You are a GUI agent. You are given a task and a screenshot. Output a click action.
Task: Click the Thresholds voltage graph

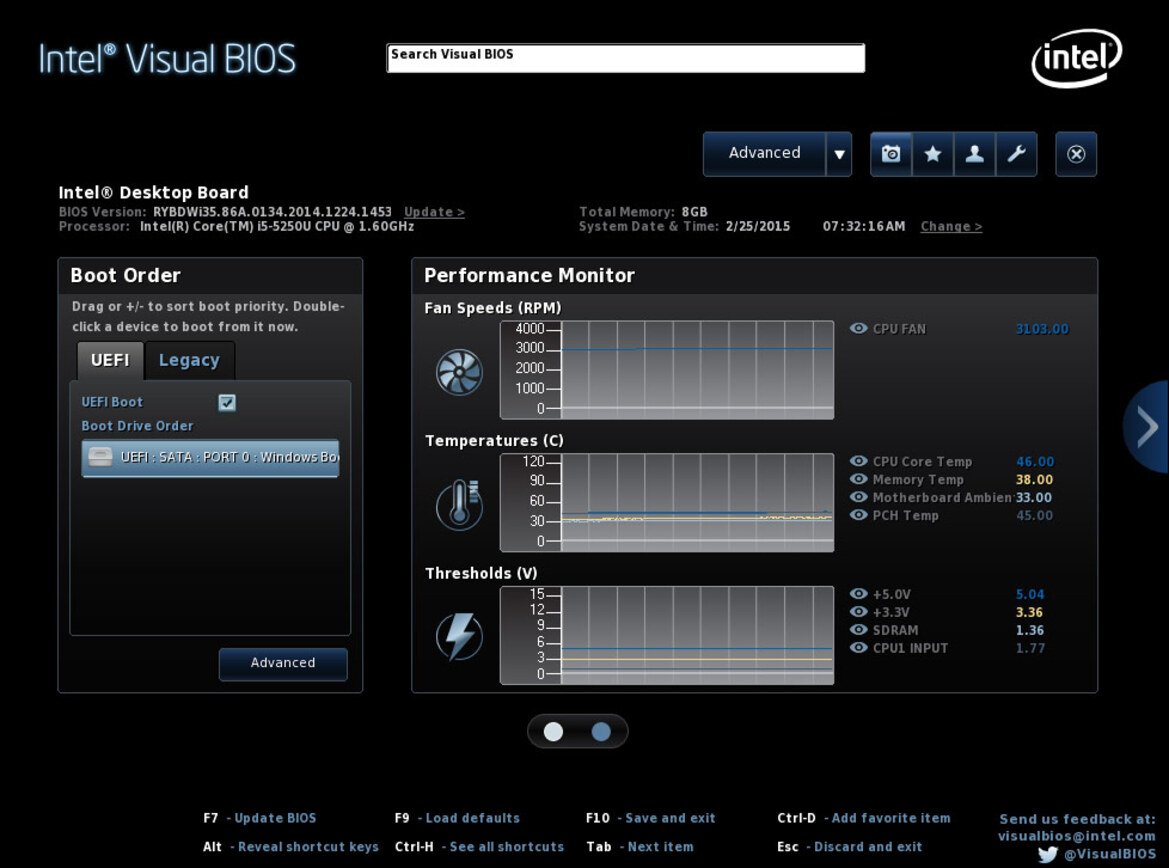point(667,635)
